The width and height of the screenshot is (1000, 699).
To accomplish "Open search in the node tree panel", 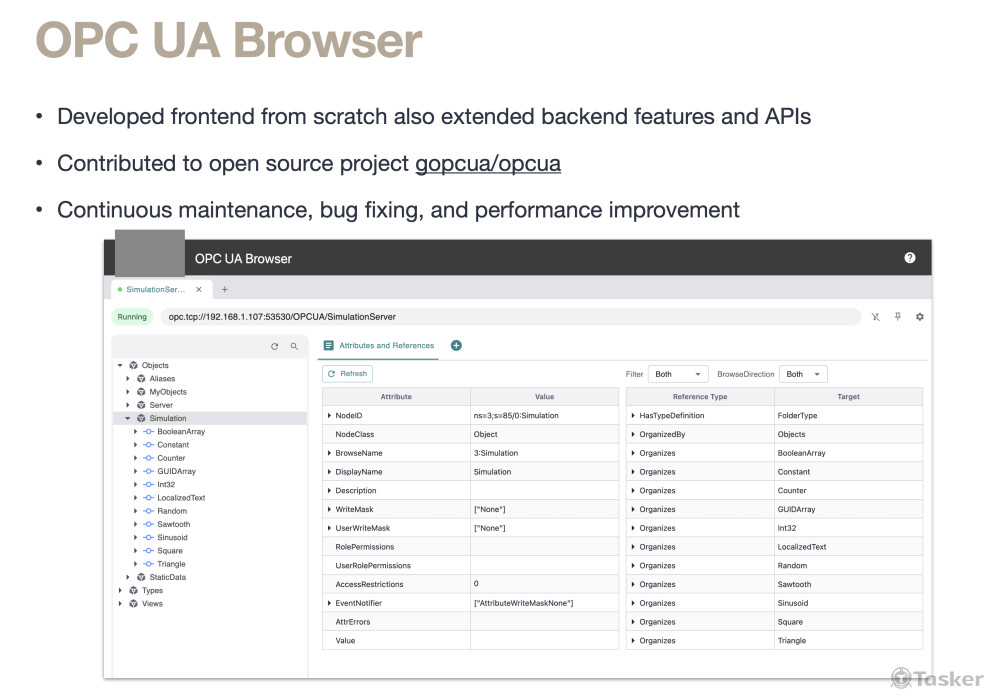I will (x=294, y=346).
